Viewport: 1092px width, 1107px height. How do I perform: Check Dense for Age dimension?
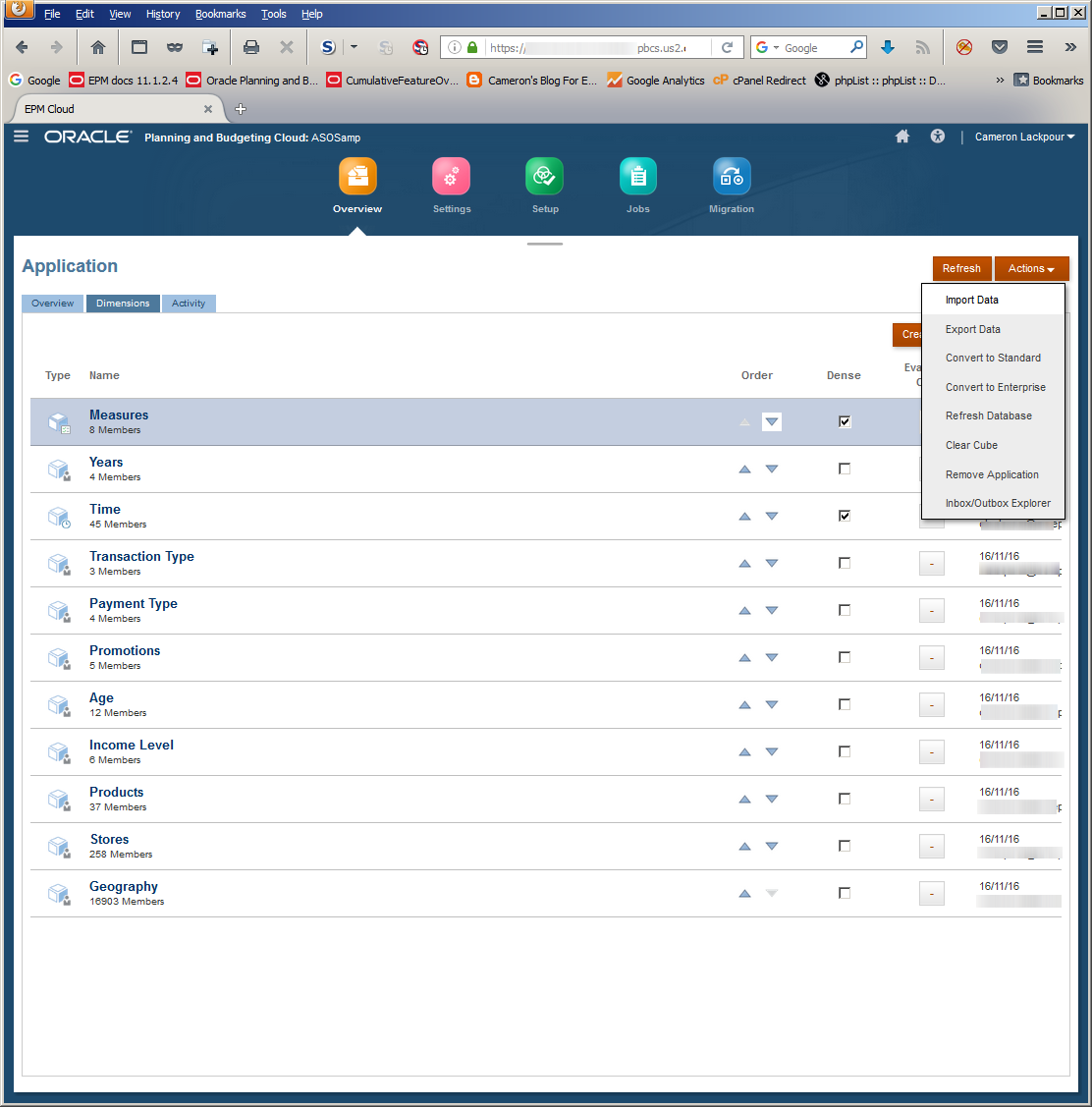point(845,704)
